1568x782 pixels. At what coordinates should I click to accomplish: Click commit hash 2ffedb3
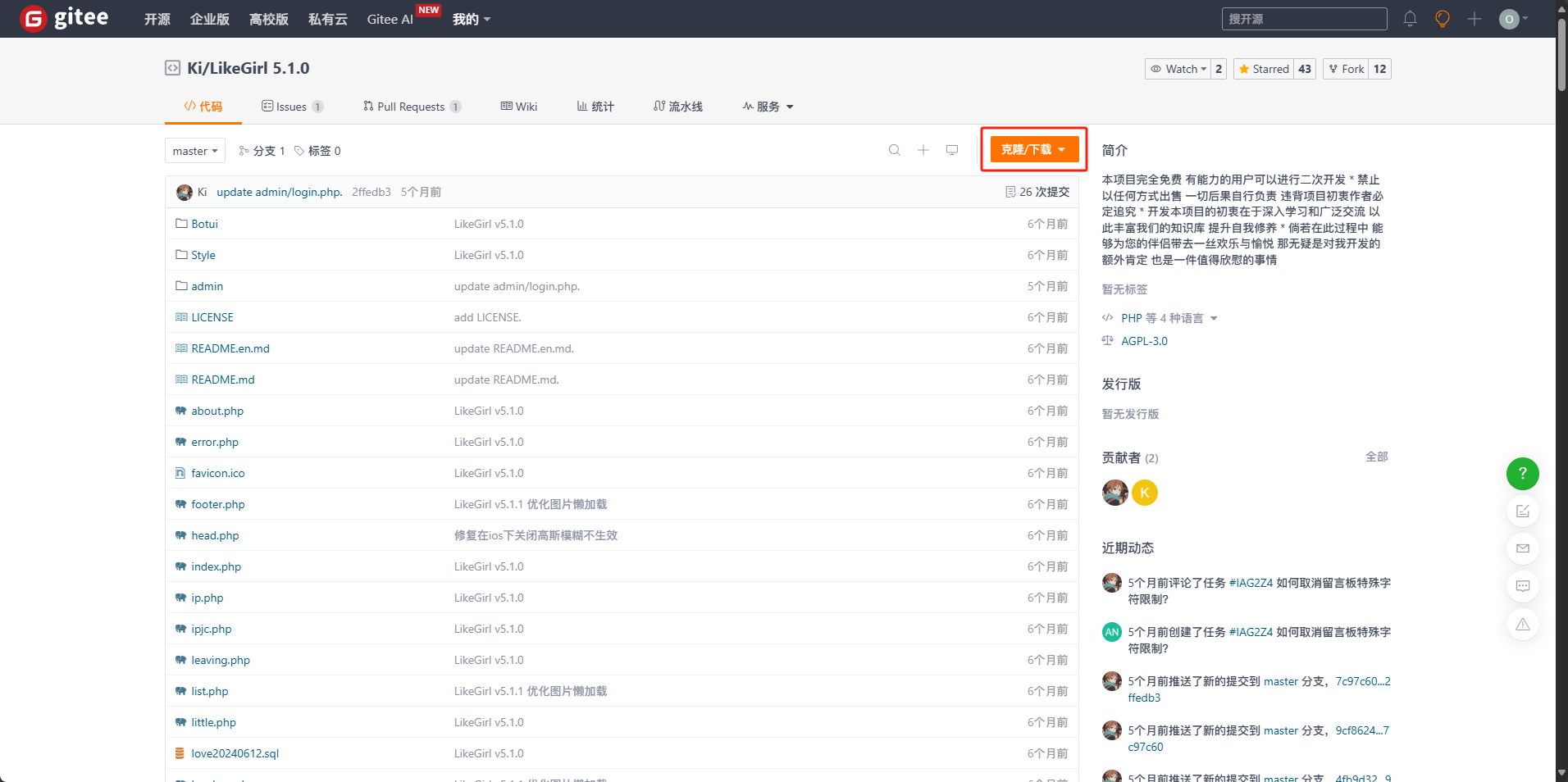(x=371, y=192)
